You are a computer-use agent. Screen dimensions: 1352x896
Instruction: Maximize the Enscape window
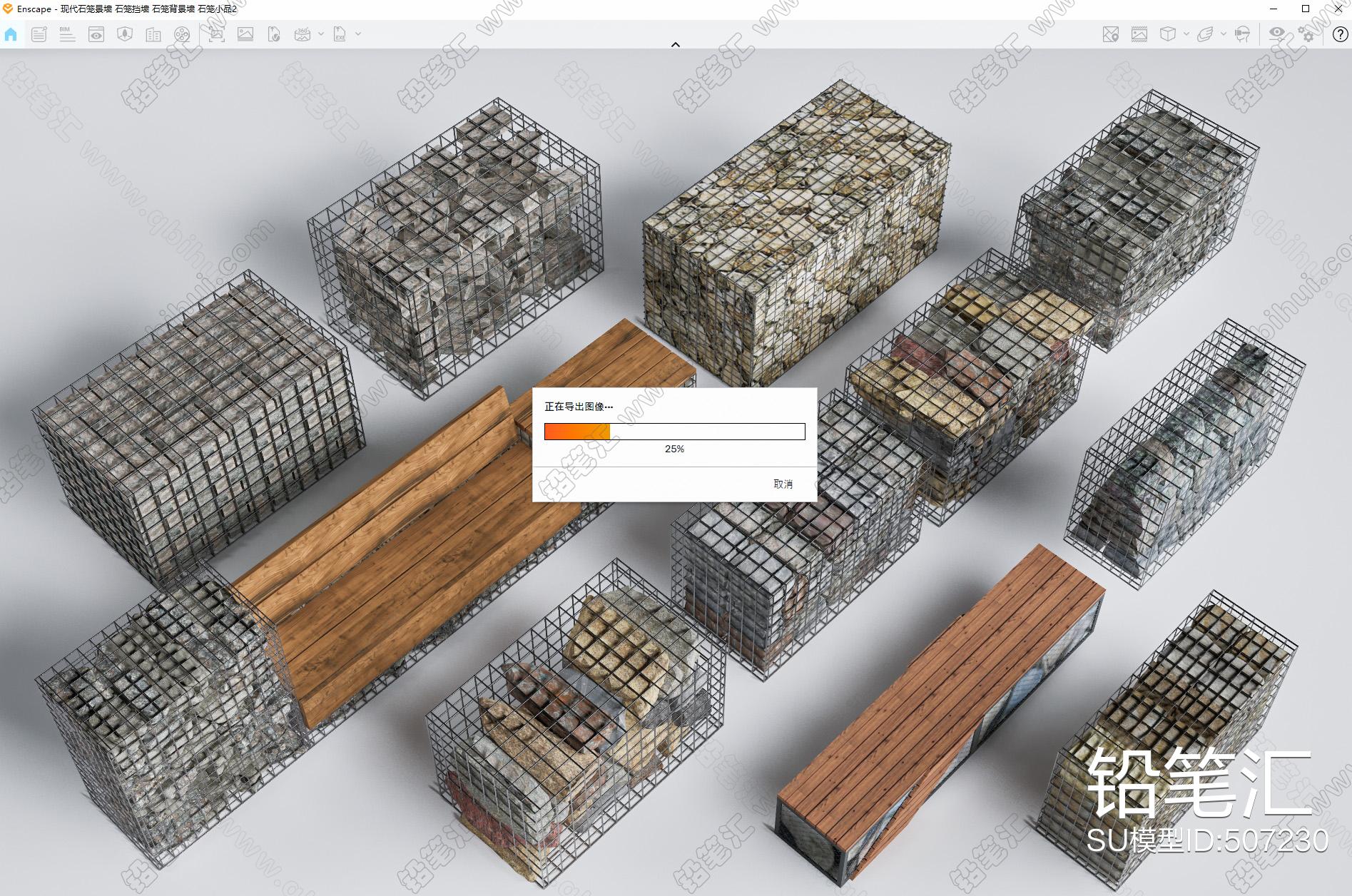click(1306, 9)
